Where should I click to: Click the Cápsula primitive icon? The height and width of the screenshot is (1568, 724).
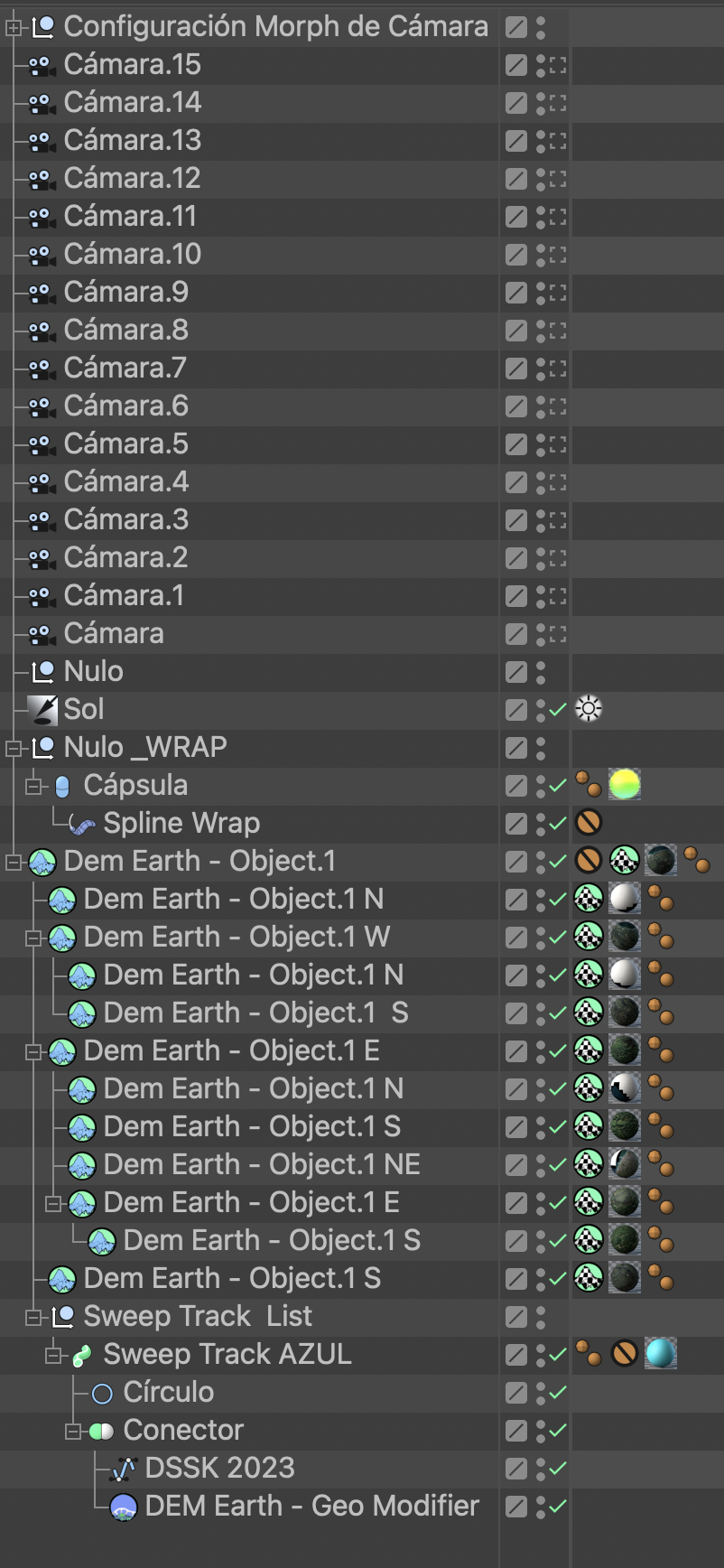(x=62, y=787)
